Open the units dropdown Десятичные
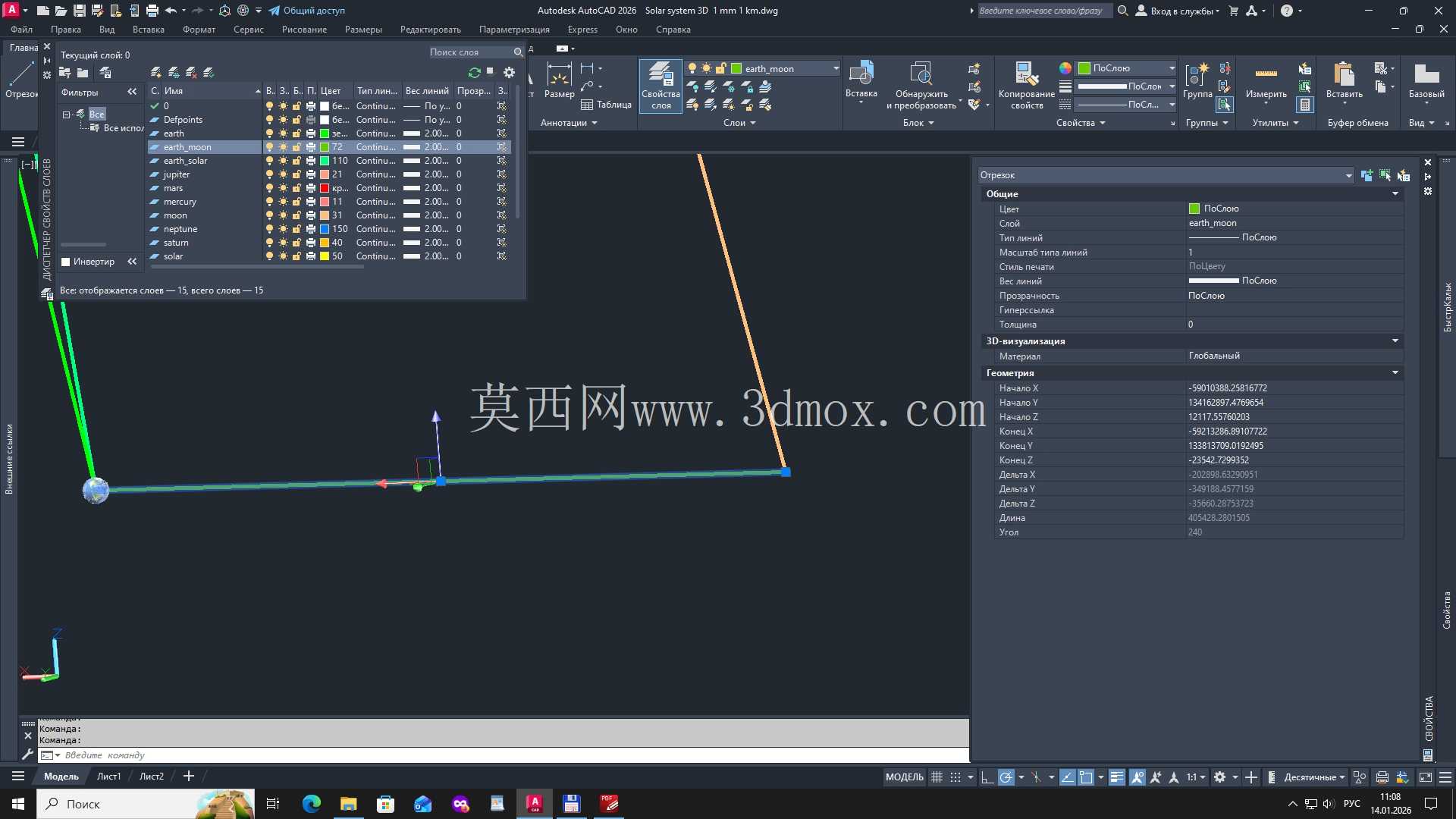1456x819 pixels. 1314,777
